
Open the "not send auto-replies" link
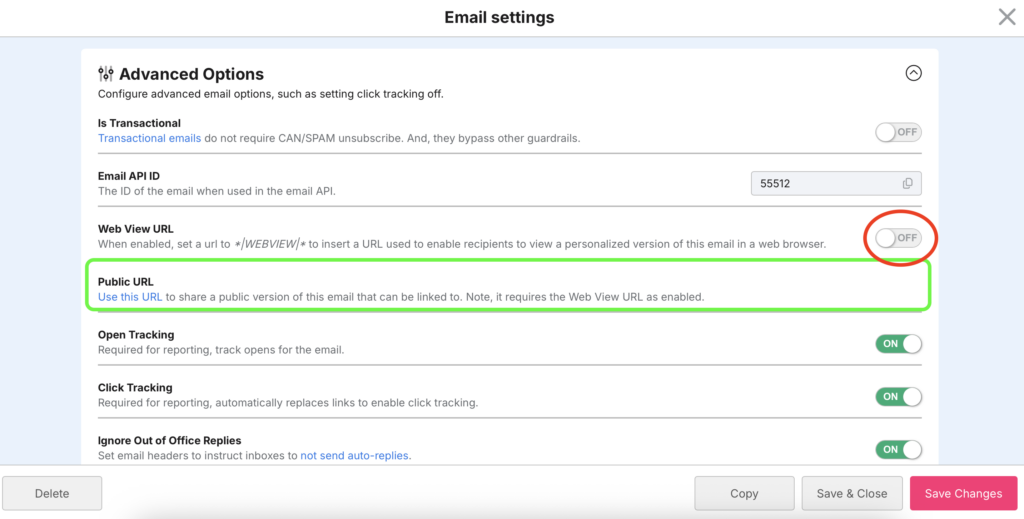(x=355, y=455)
